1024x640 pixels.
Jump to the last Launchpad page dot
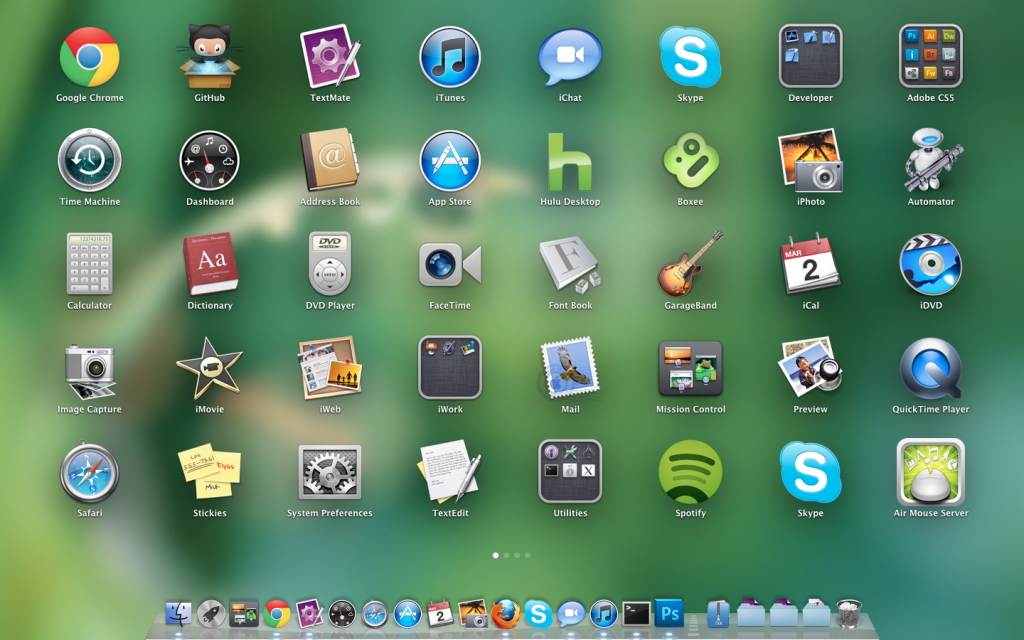click(x=528, y=555)
